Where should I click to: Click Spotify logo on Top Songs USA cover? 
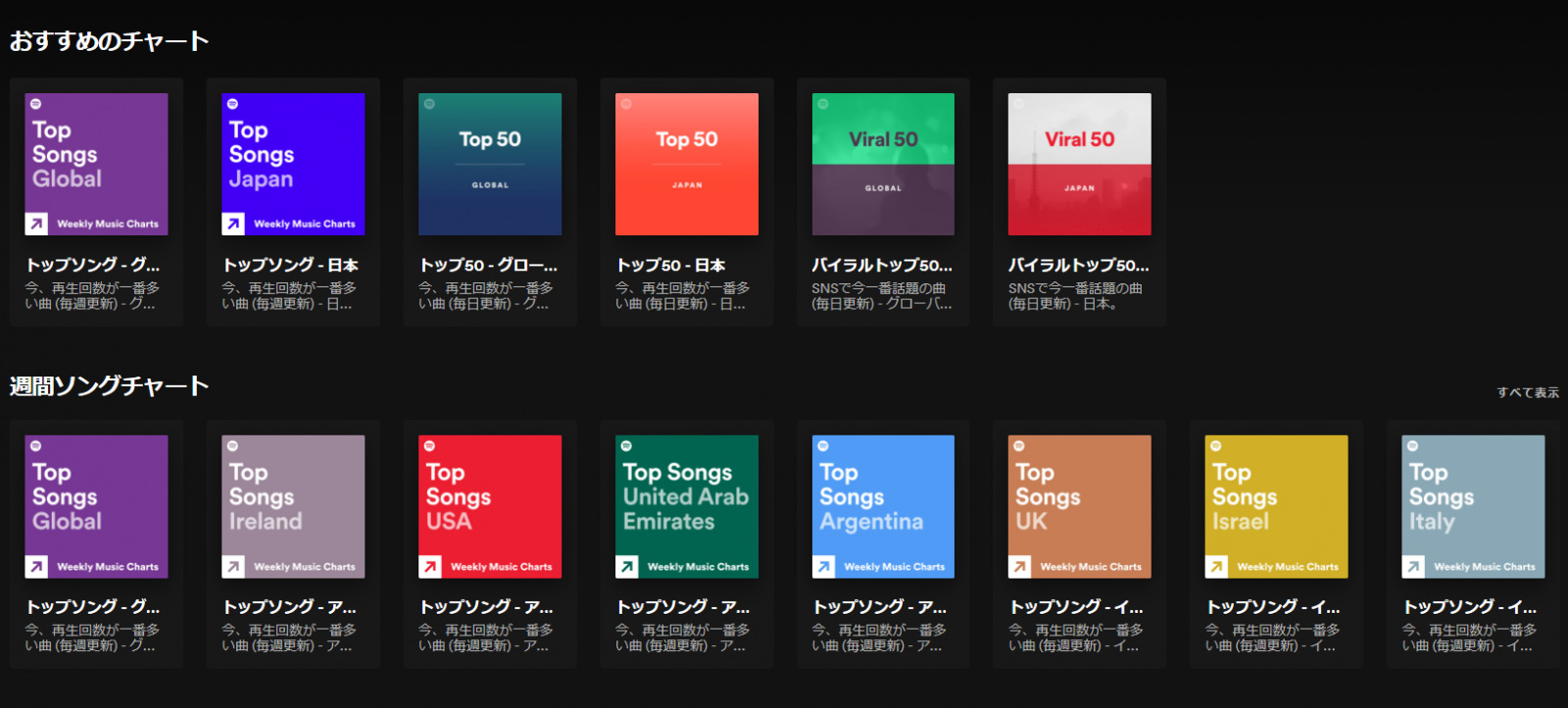coord(429,445)
